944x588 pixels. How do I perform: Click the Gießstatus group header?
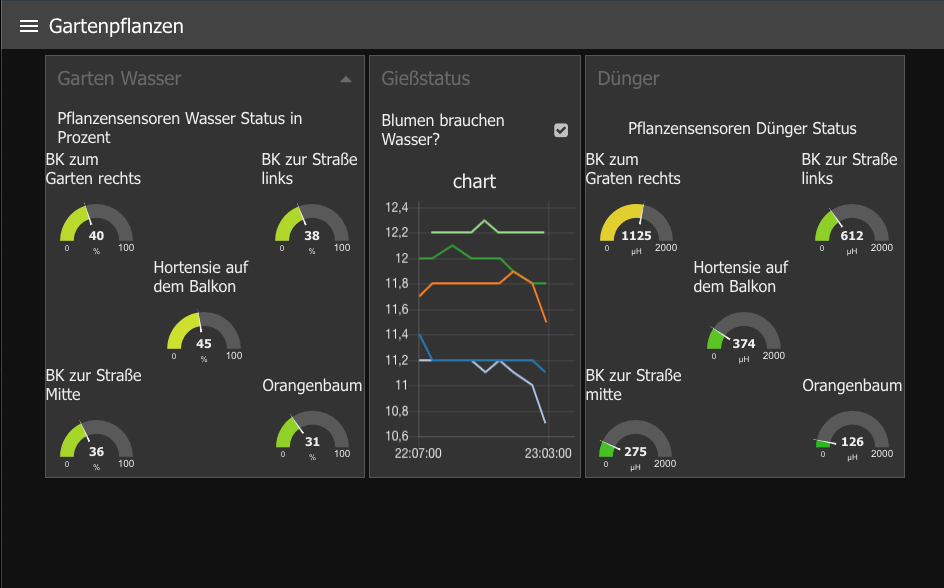coord(425,78)
